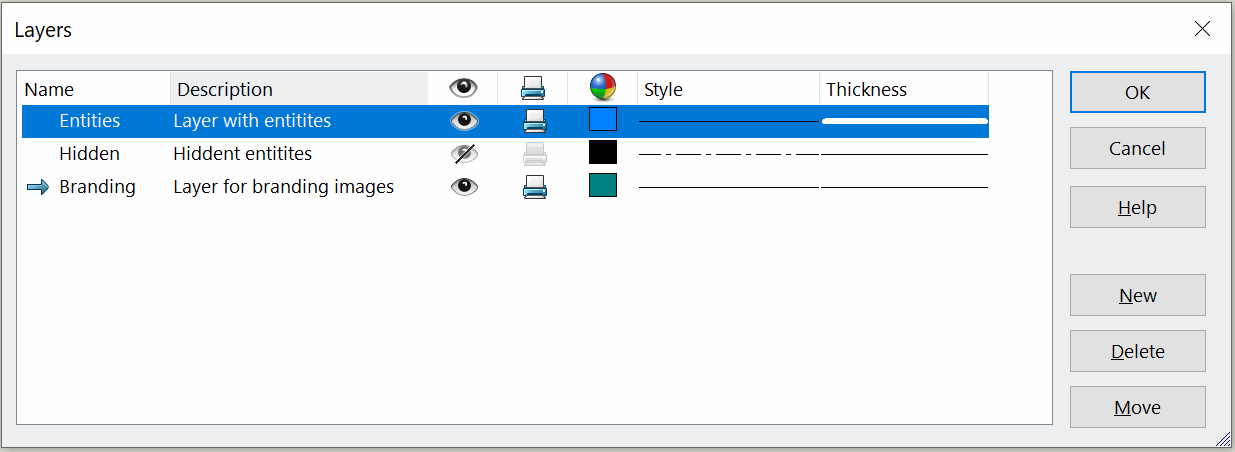Confirm with the OK button
This screenshot has height=452, width=1235.
pos(1138,92)
